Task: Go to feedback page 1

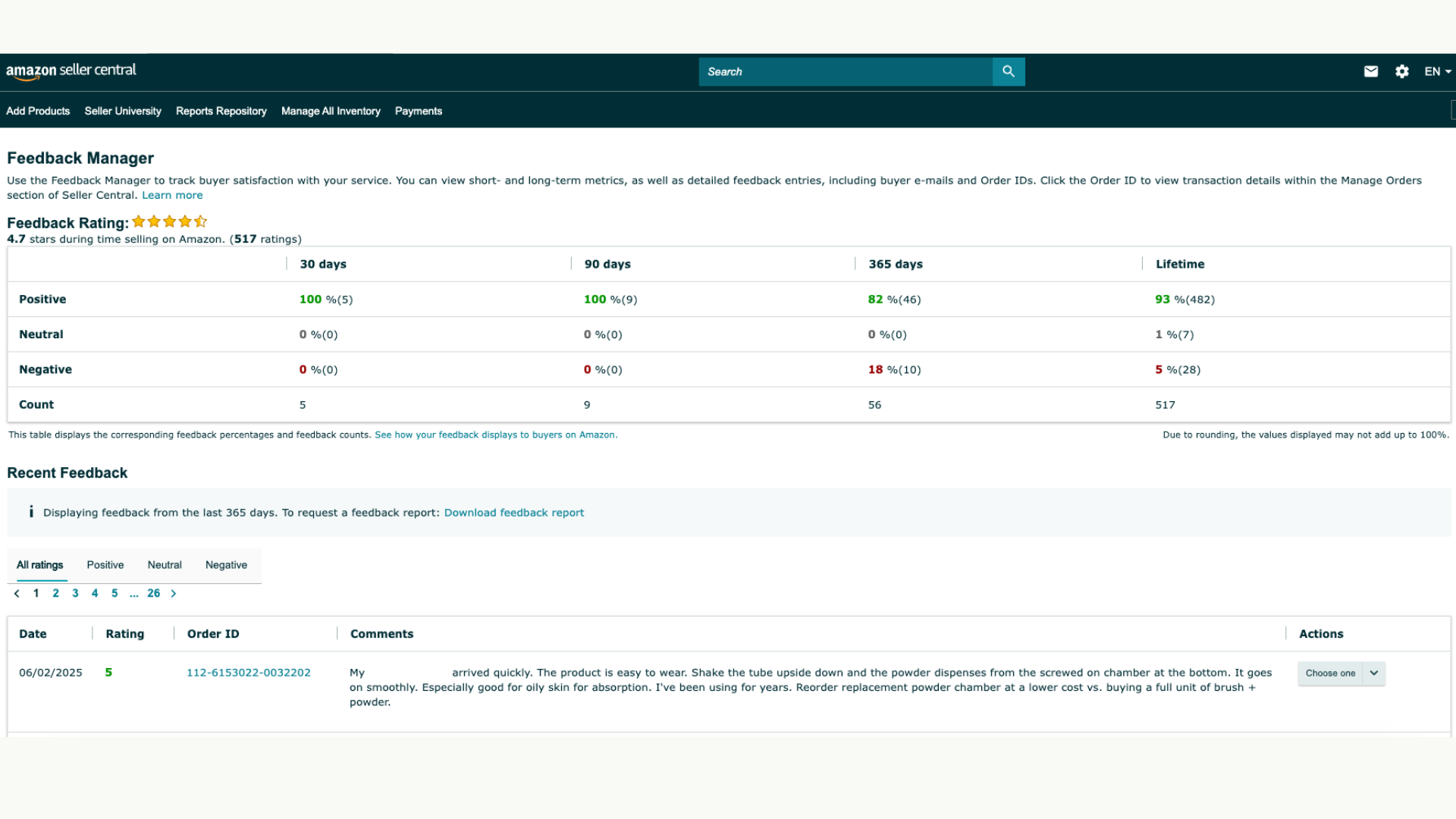Action: [36, 594]
